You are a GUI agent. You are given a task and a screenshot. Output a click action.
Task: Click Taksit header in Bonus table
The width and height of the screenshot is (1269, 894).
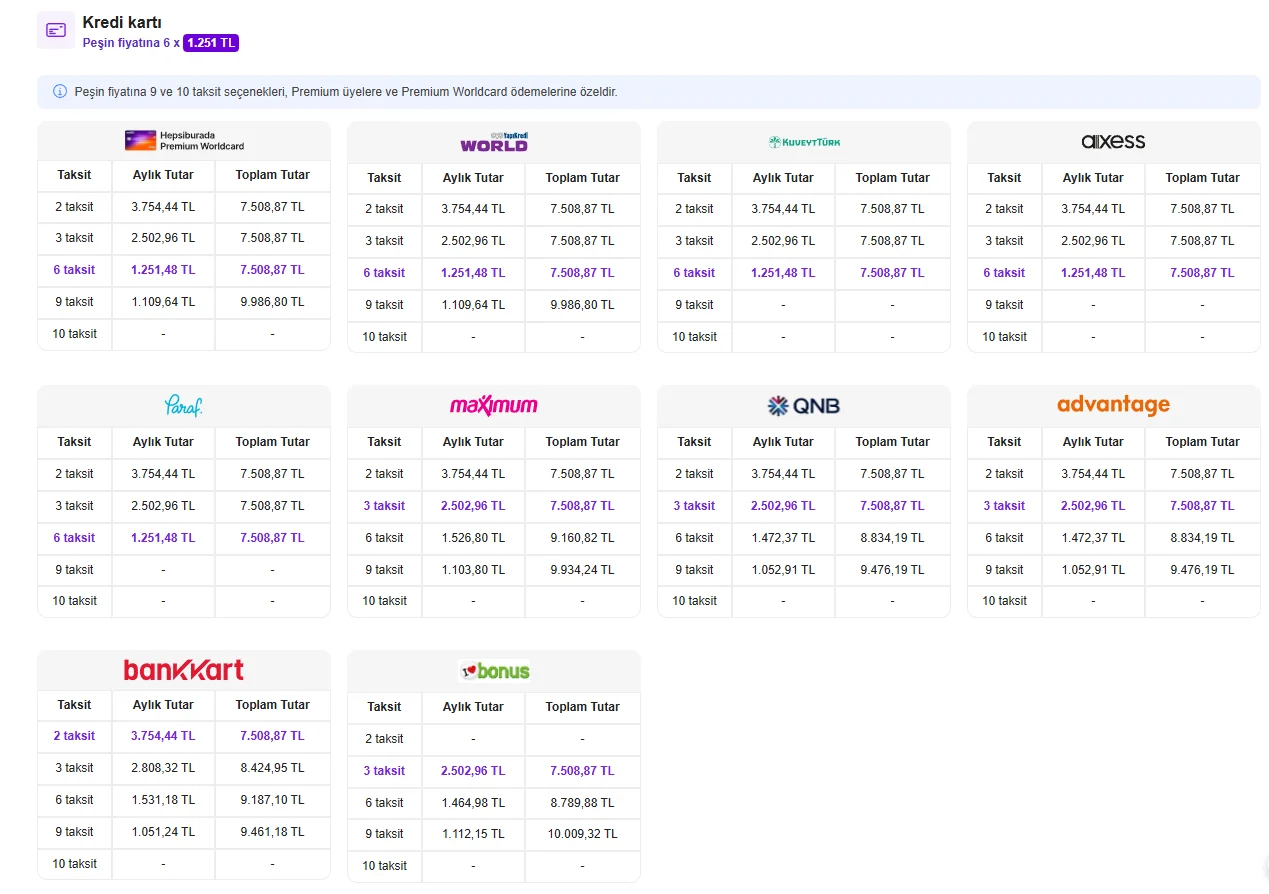pyautogui.click(x=384, y=706)
